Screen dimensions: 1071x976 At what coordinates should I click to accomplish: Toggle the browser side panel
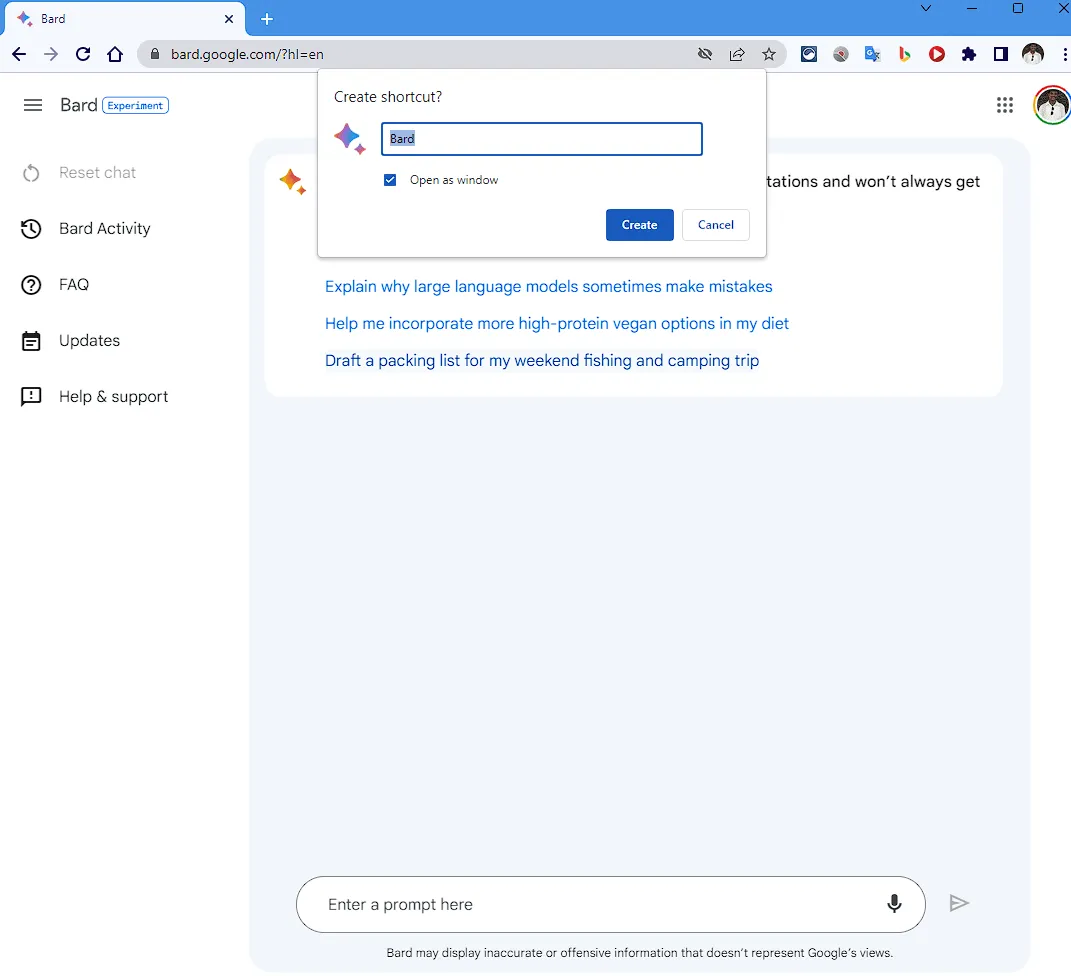tap(1000, 54)
